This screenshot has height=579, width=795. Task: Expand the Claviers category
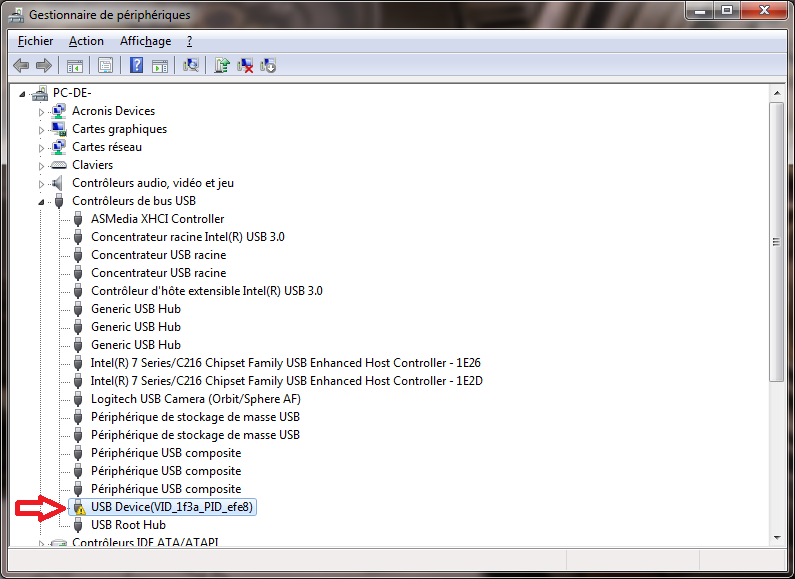[x=41, y=166]
